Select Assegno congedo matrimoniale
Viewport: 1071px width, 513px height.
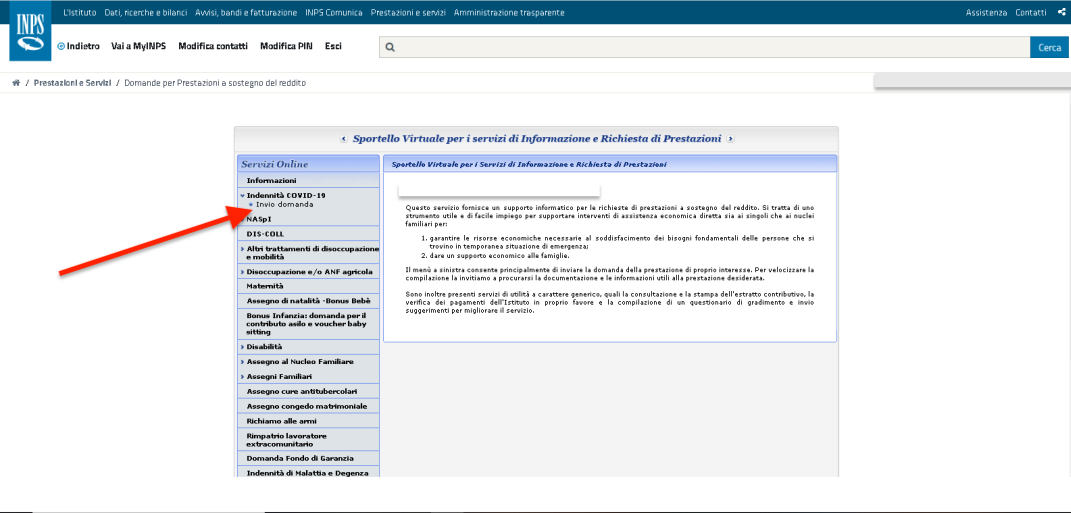pyautogui.click(x=308, y=406)
